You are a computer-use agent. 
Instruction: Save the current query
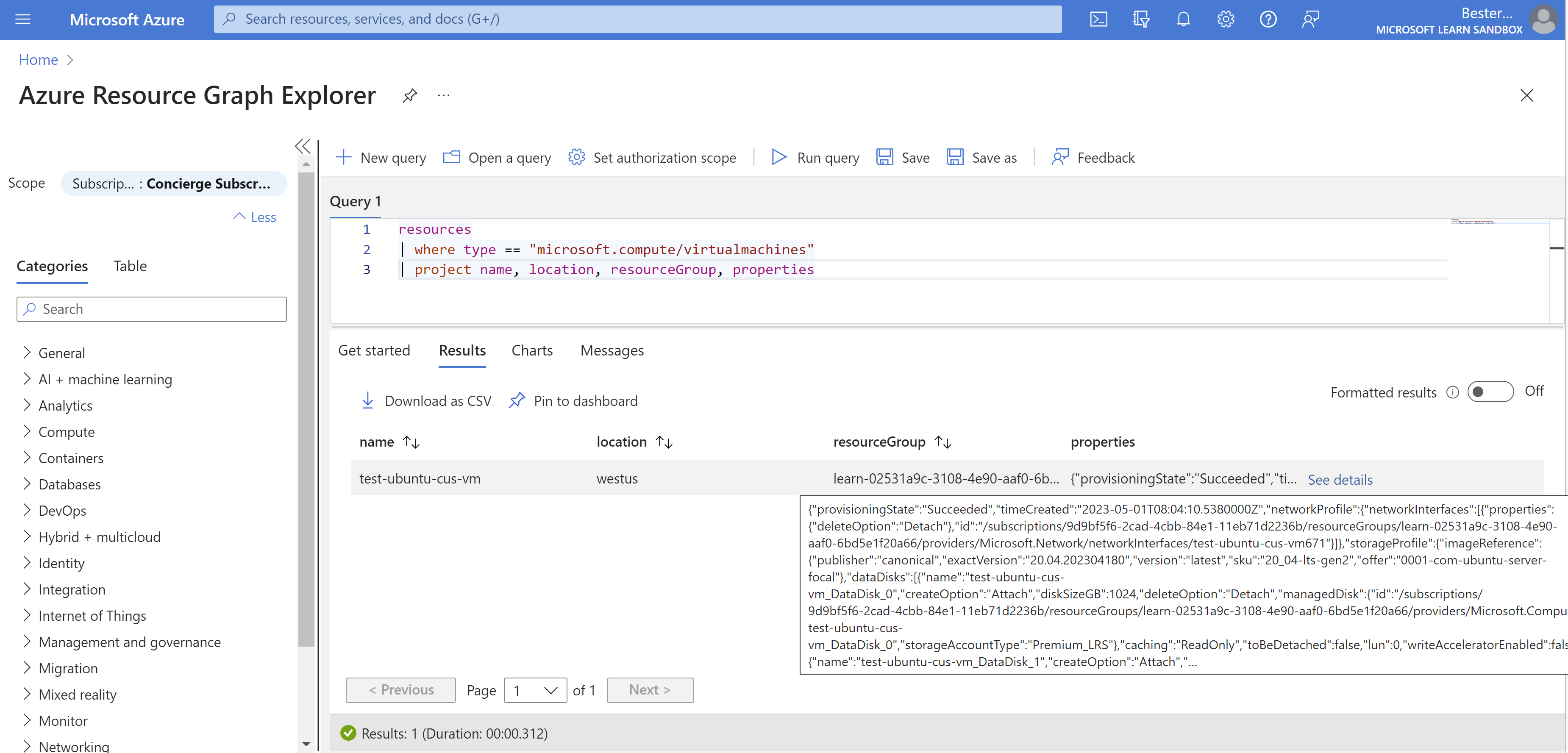[x=903, y=158]
